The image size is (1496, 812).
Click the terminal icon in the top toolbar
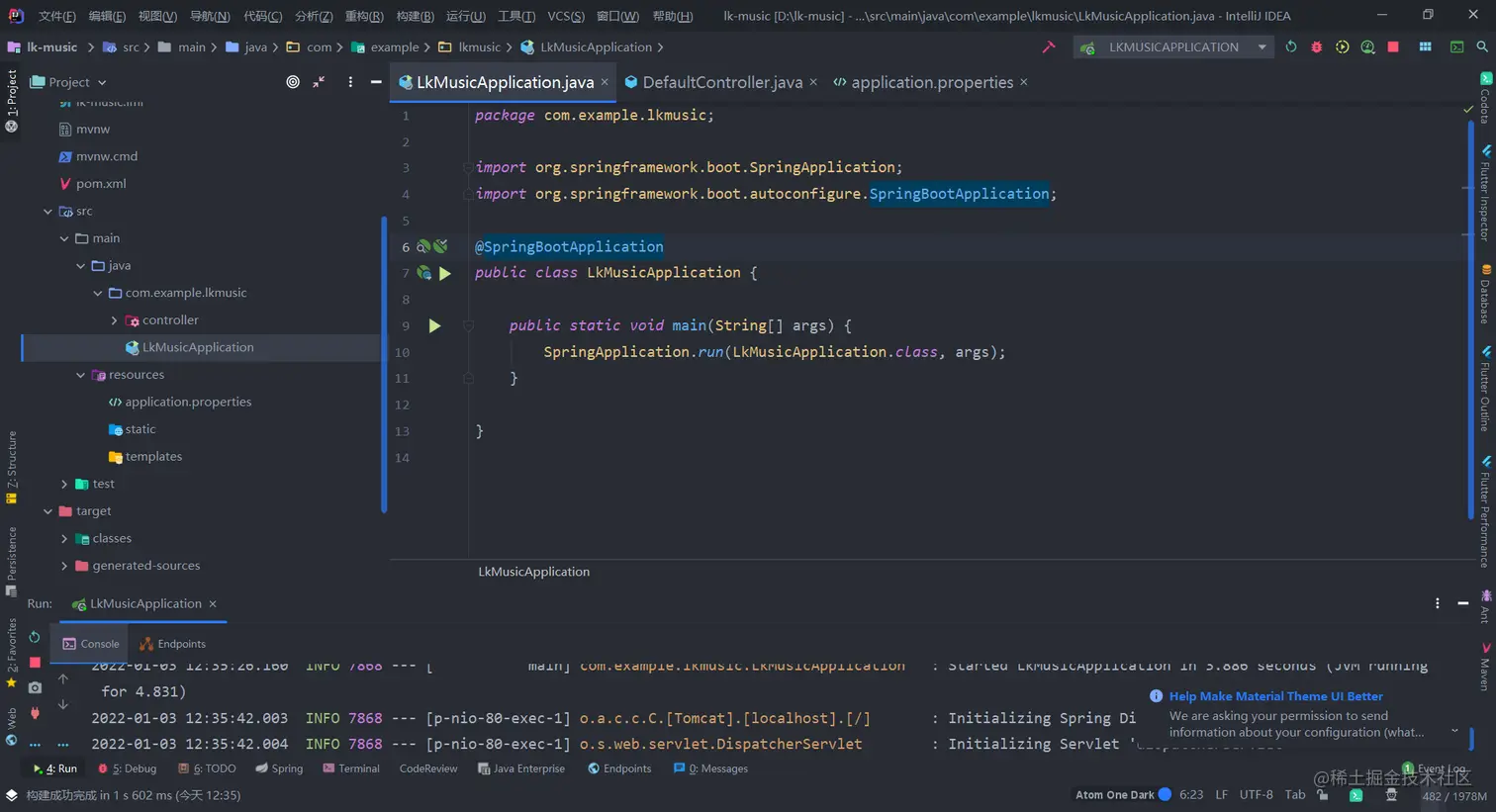click(1456, 46)
